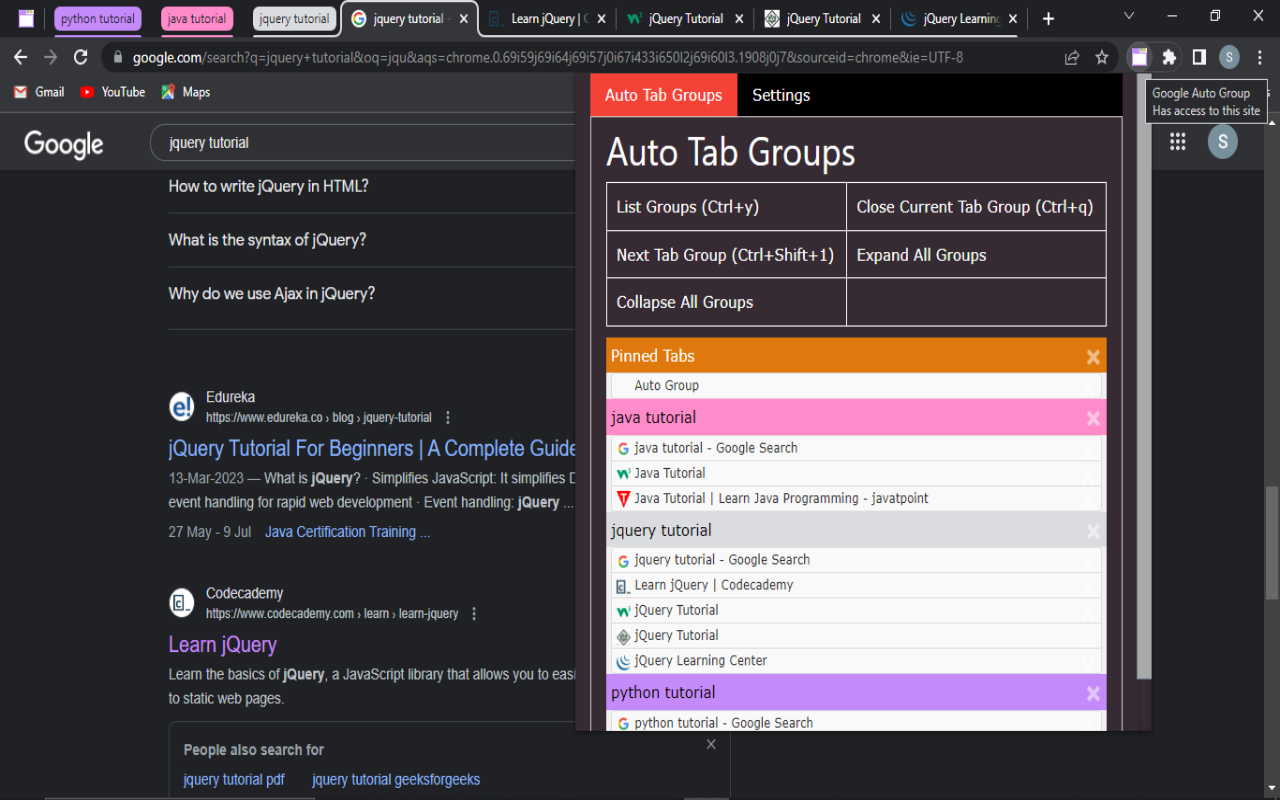Open the Google Auto Group extension icon
This screenshot has height=800, width=1280.
(x=1139, y=57)
